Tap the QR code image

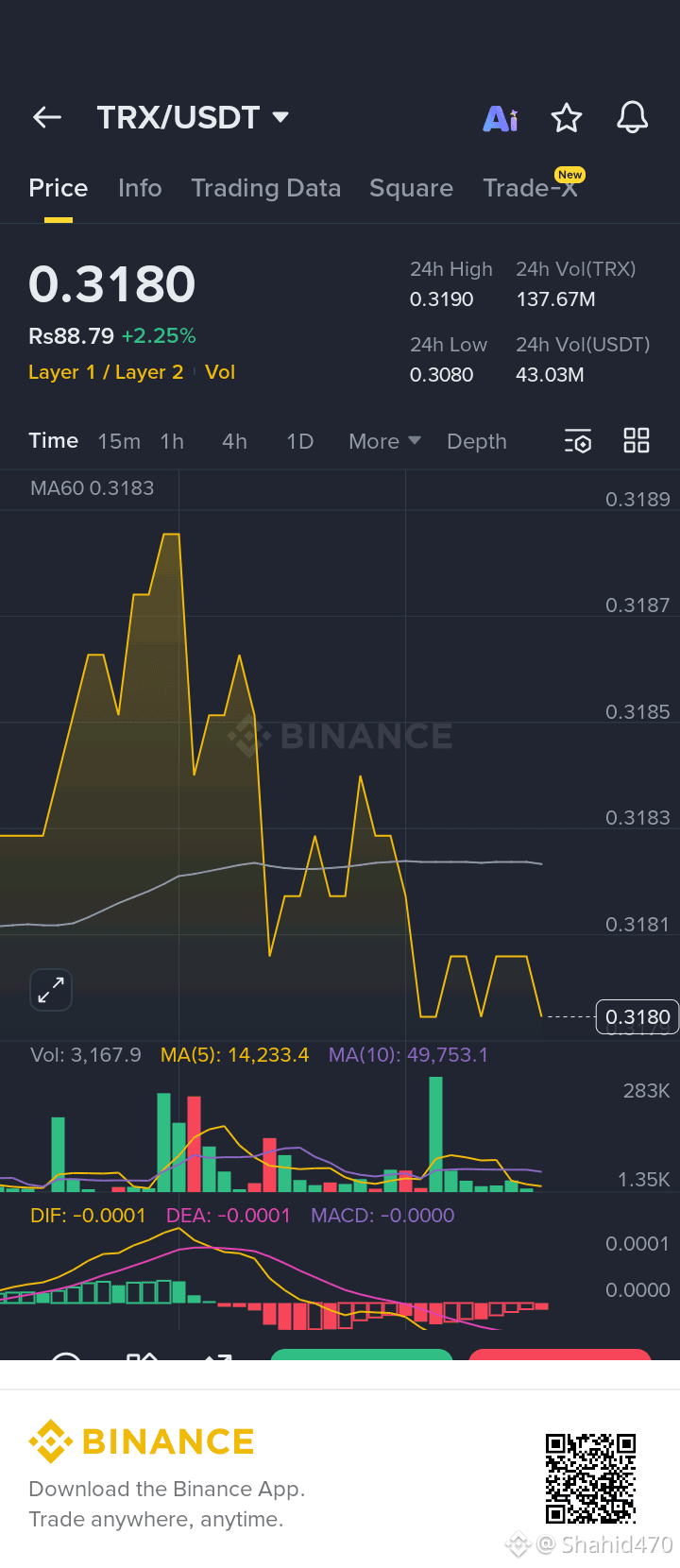click(x=591, y=1478)
